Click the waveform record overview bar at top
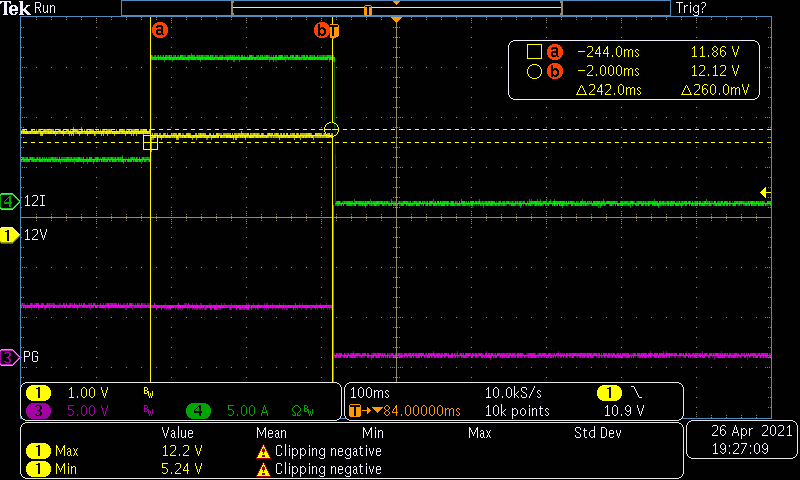Screen dimensions: 800x480 (x=395, y=8)
